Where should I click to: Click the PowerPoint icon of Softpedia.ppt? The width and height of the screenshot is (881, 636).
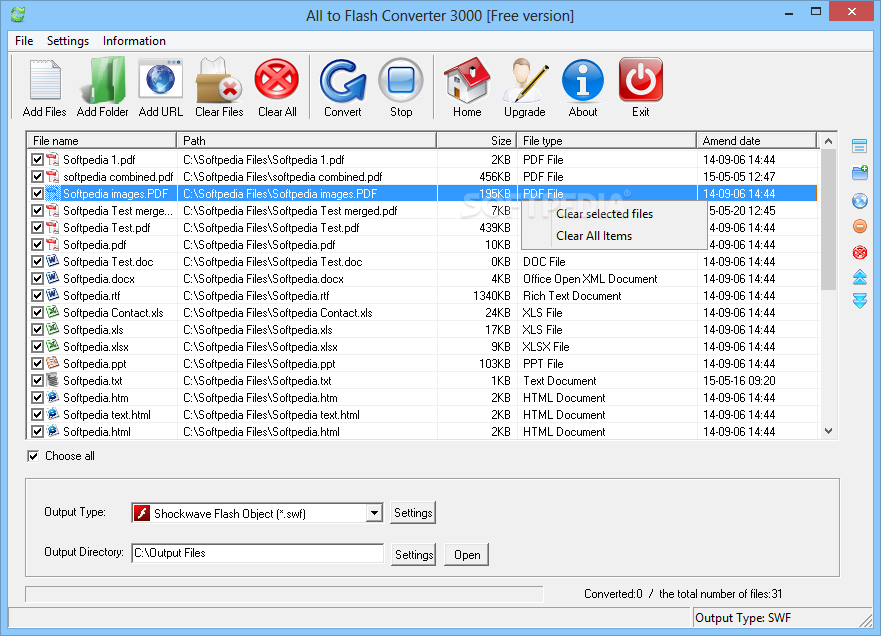pyautogui.click(x=53, y=363)
